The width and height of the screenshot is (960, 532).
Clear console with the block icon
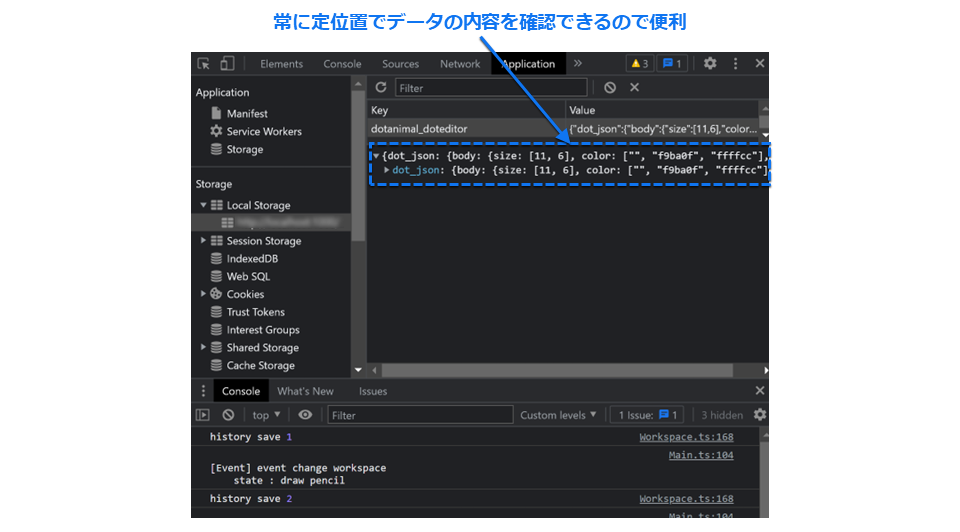(228, 415)
